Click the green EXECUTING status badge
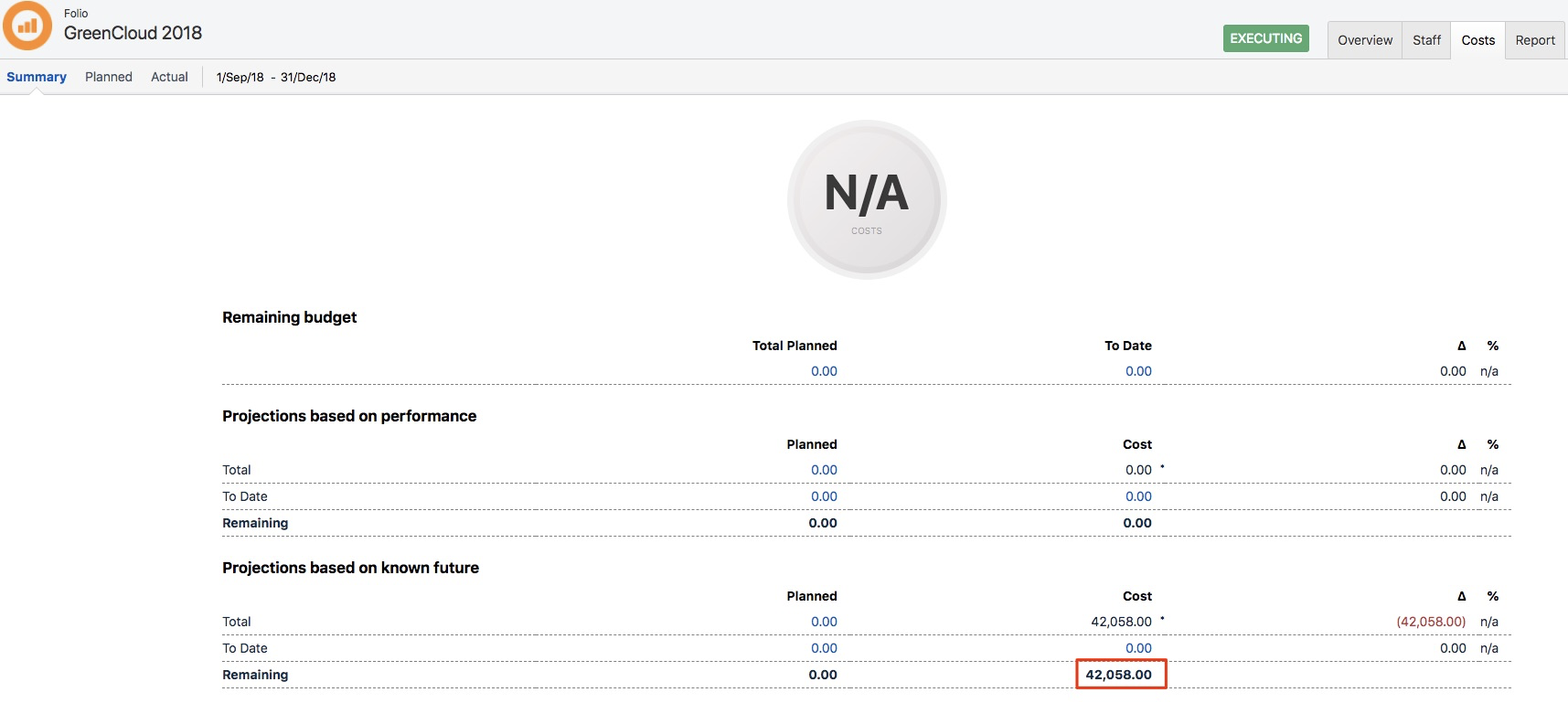 1265,38
